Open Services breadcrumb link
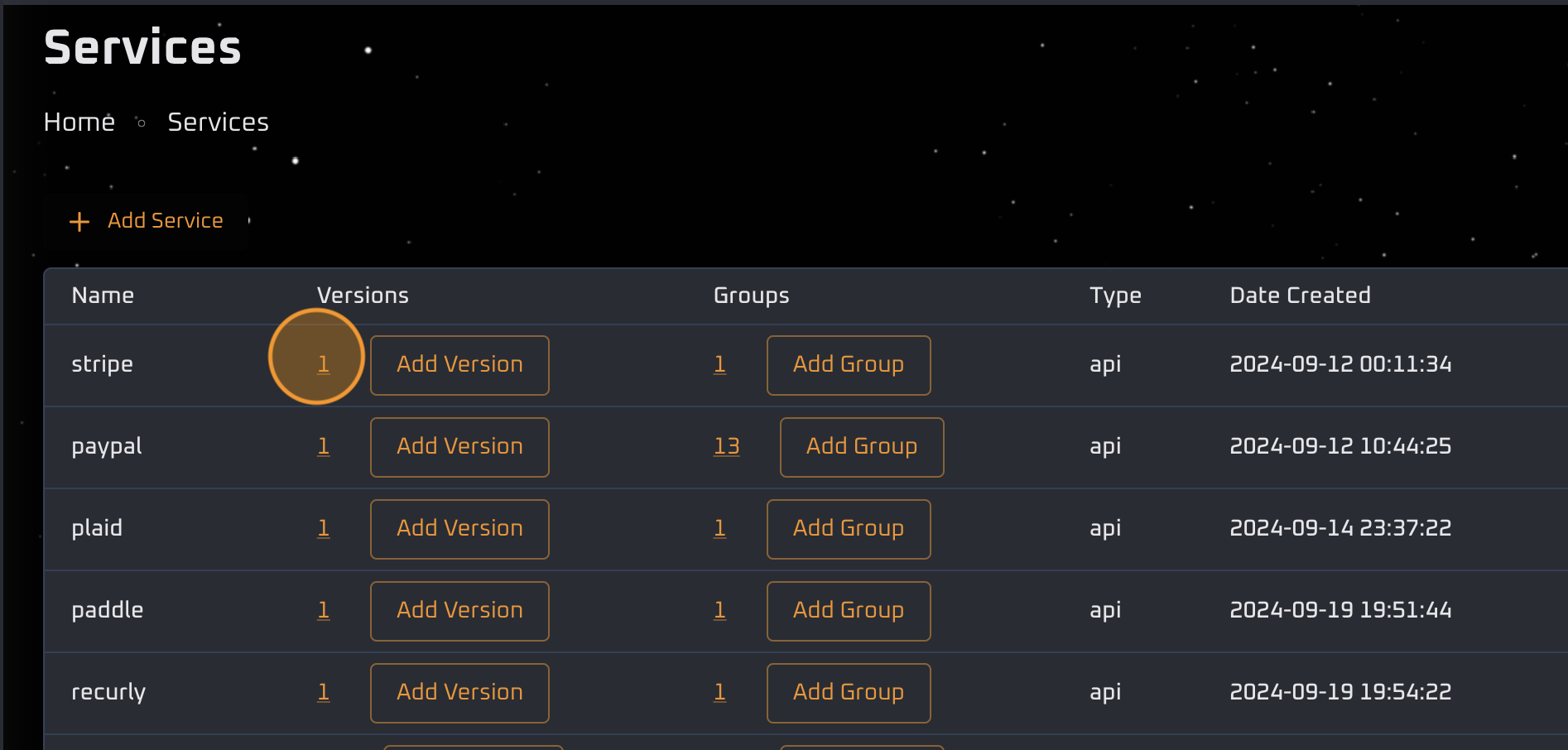 219,123
